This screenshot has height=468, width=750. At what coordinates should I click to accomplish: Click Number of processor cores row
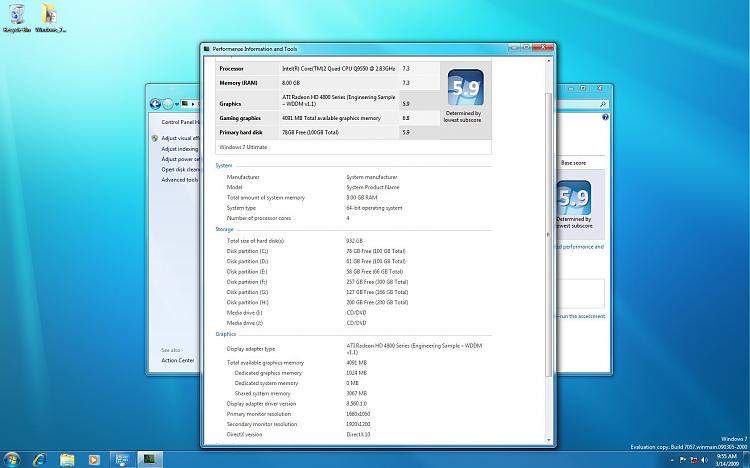[288, 218]
